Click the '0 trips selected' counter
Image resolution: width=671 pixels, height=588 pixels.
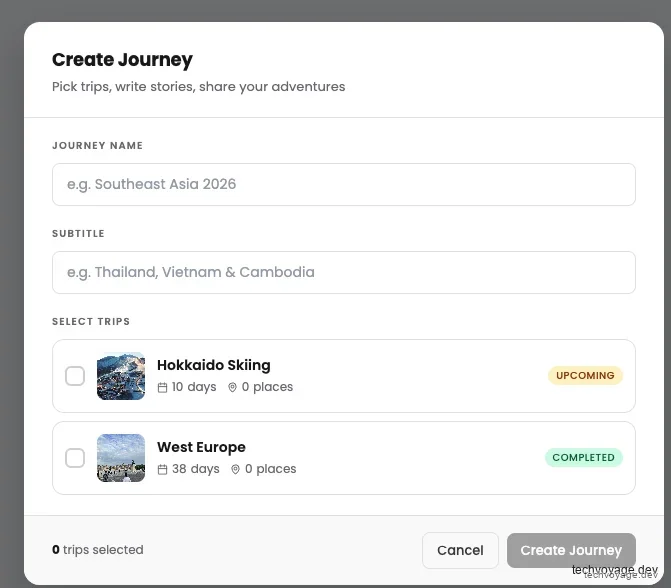98,550
